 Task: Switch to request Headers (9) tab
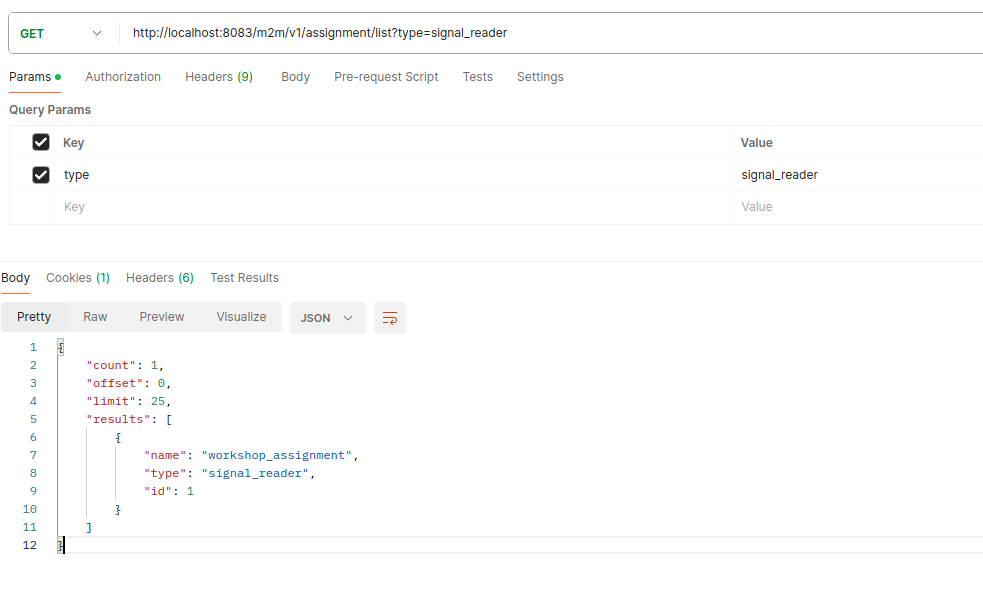point(218,77)
